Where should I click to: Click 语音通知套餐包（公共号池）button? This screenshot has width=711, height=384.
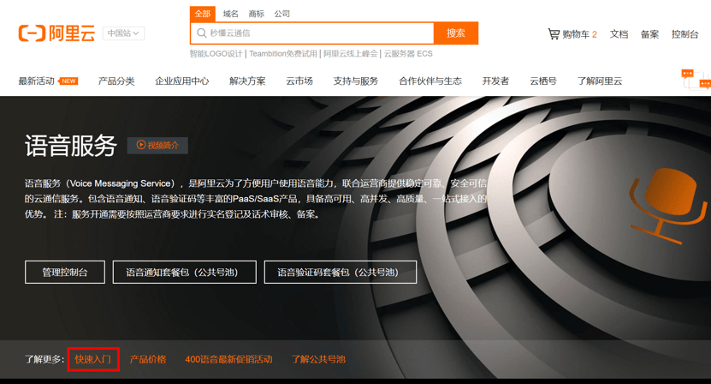pyautogui.click(x=185, y=272)
